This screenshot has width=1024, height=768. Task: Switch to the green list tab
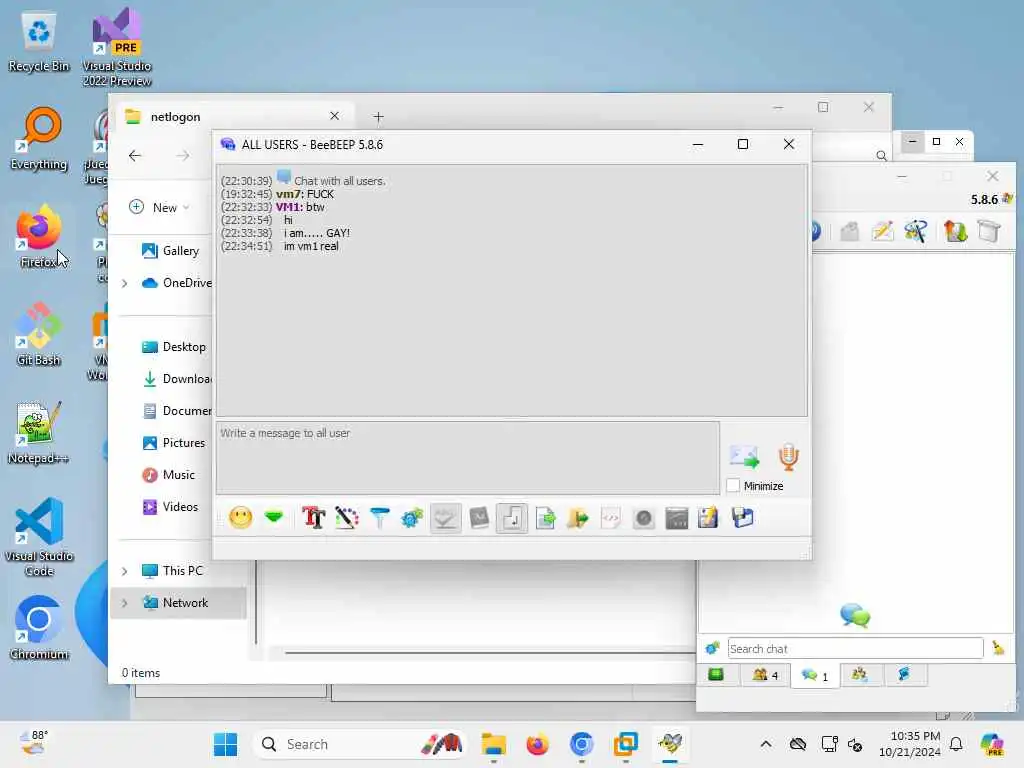[x=716, y=675]
